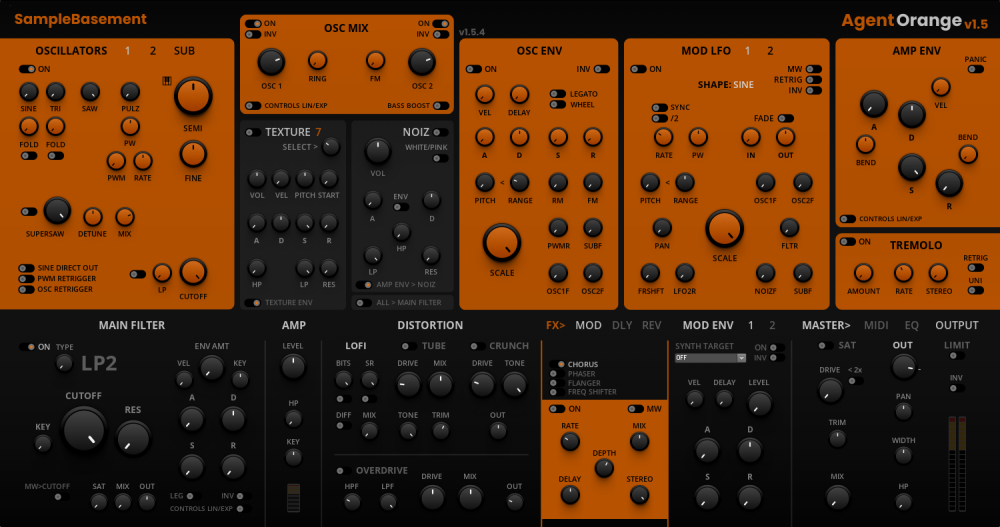Toggle the LEGATO switch in OSC ENV
1000x527 pixels.
click(x=557, y=94)
